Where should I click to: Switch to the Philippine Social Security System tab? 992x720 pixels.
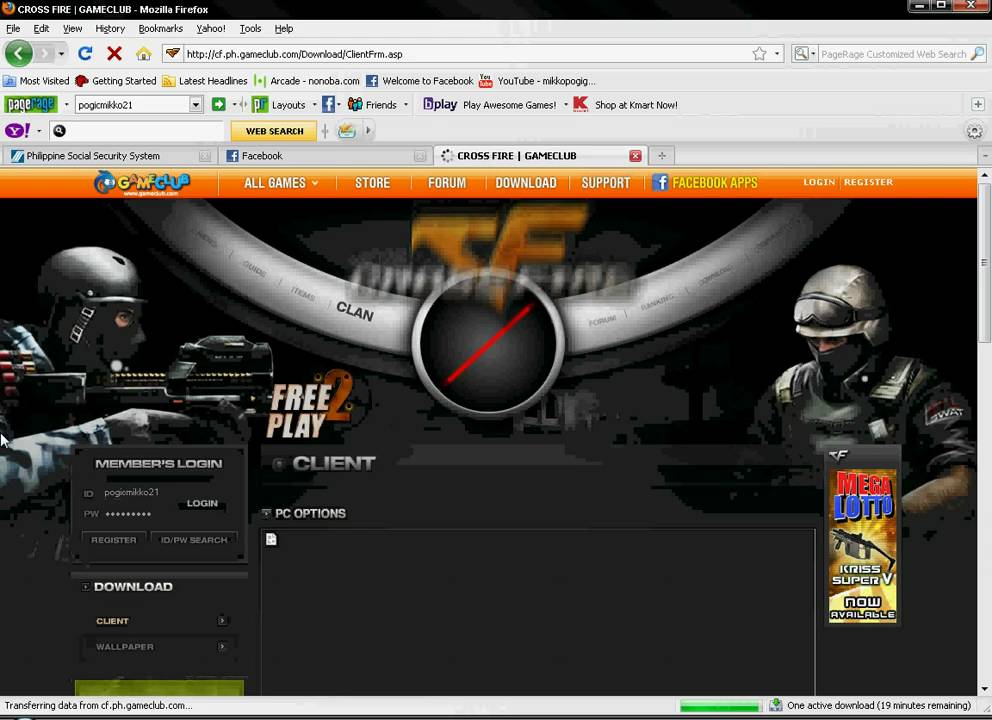point(109,156)
